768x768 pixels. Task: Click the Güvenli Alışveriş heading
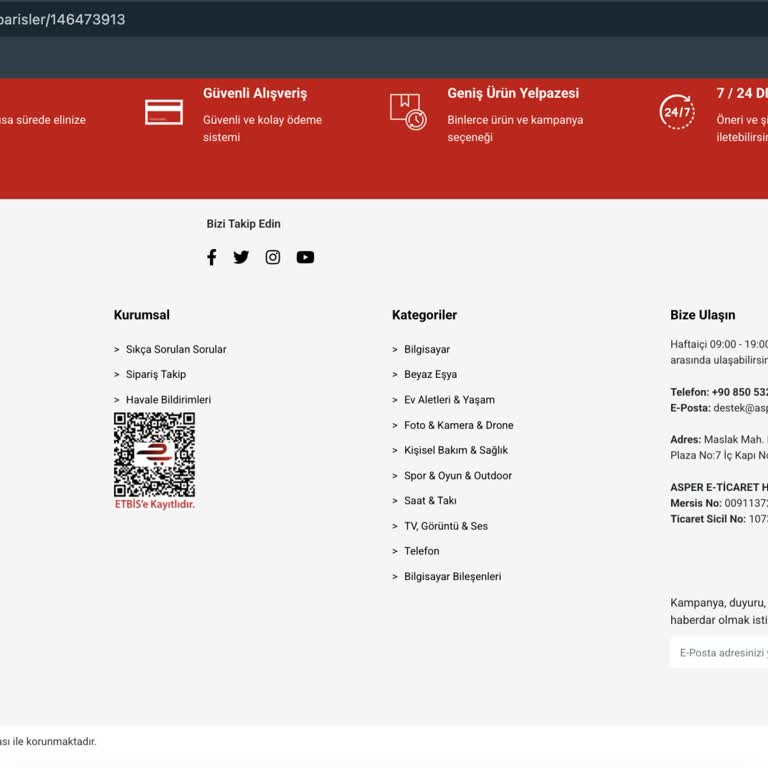click(x=255, y=94)
